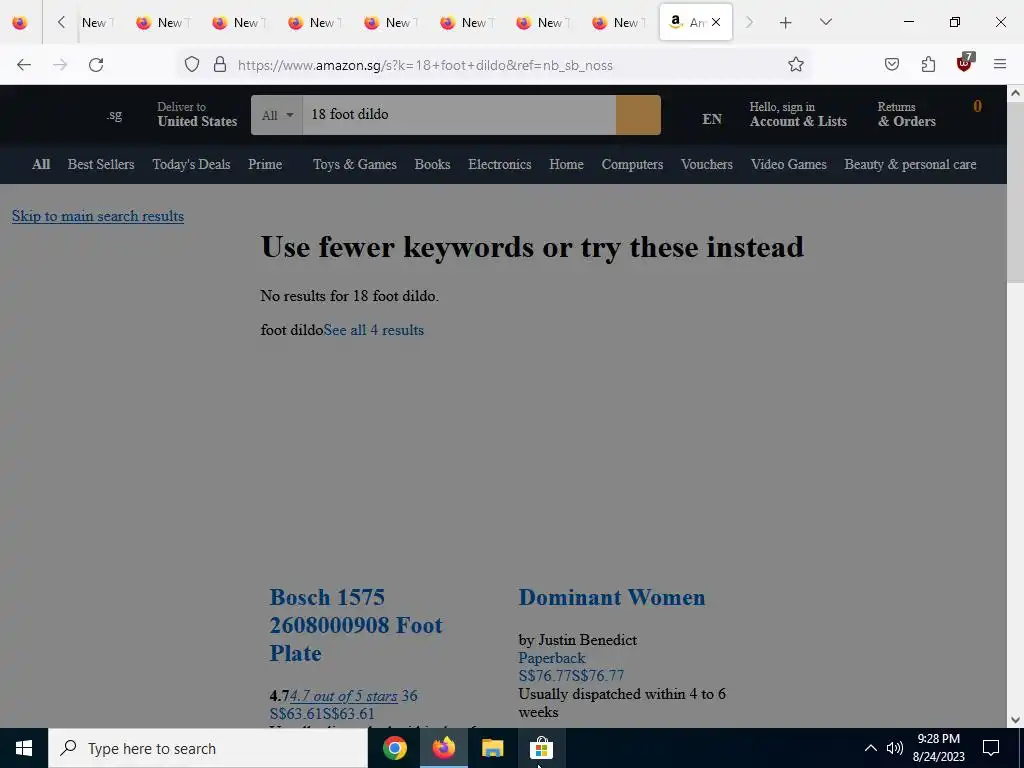Viewport: 1024px width, 768px height.
Task: Open the All navigation menu
Action: pyautogui.click(x=41, y=165)
